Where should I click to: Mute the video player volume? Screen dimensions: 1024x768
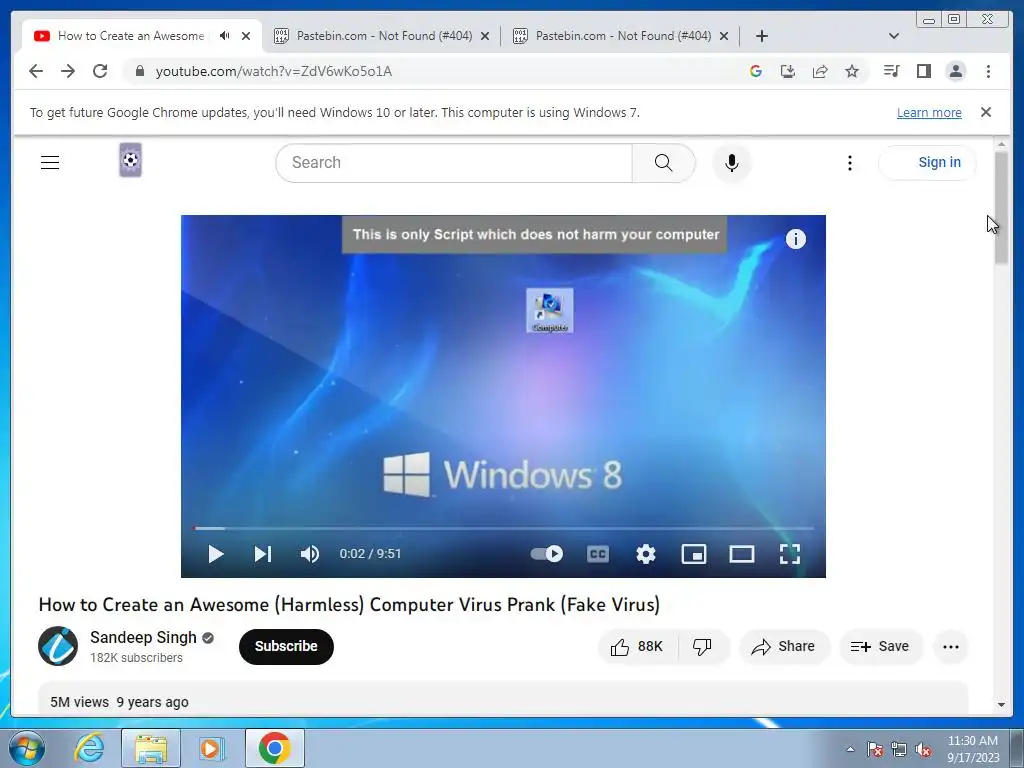(x=310, y=554)
